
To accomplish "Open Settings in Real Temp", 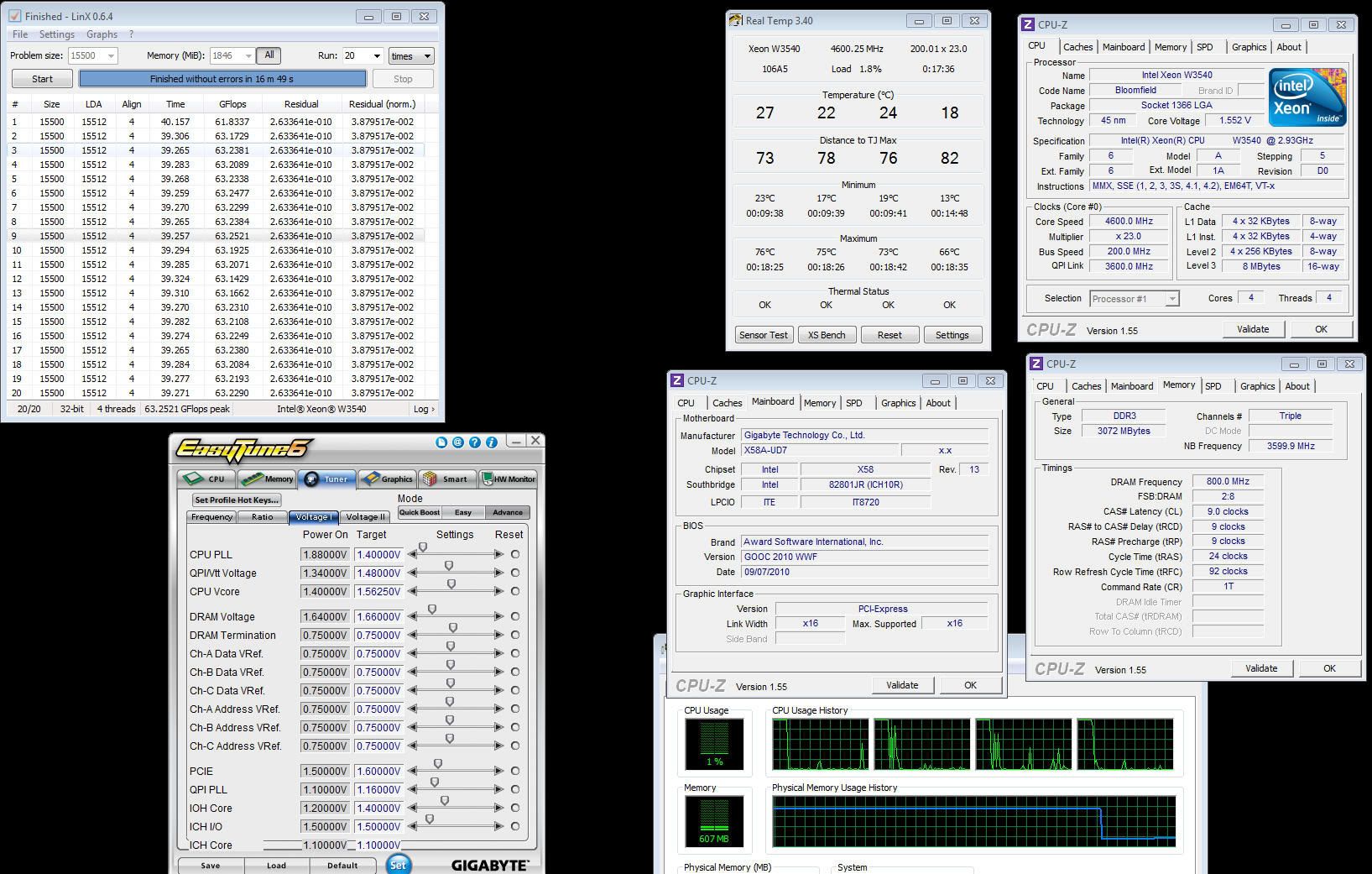I will tap(952, 335).
